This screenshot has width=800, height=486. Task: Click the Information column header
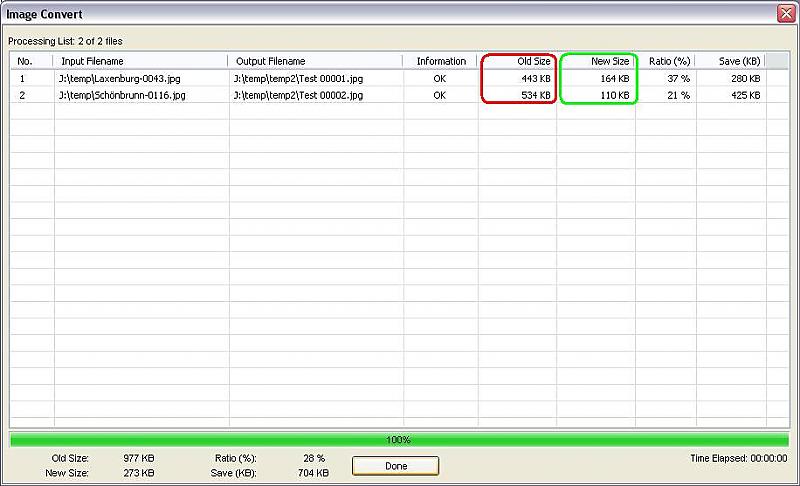[x=441, y=61]
